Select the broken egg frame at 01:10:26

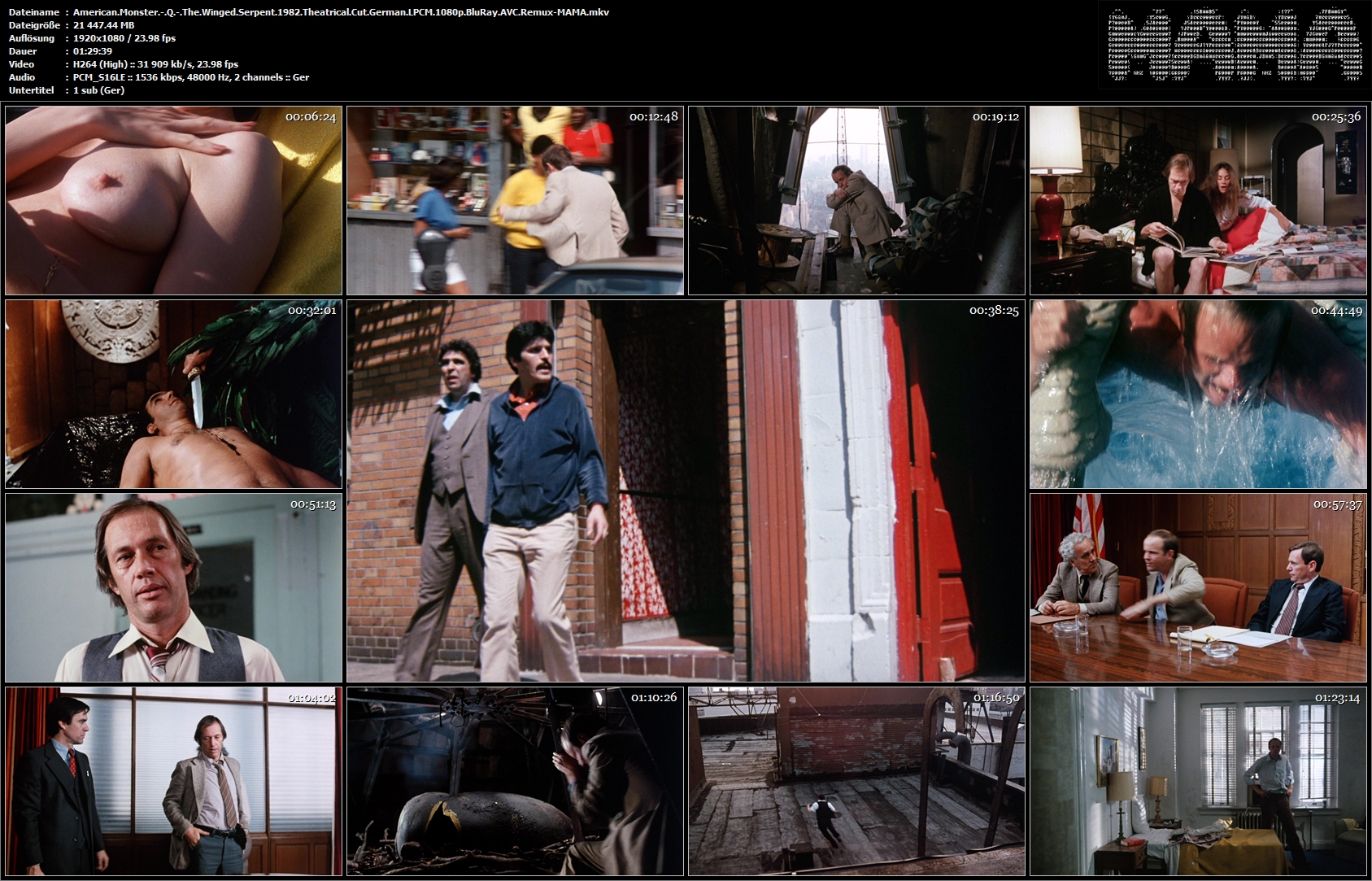pos(515,781)
